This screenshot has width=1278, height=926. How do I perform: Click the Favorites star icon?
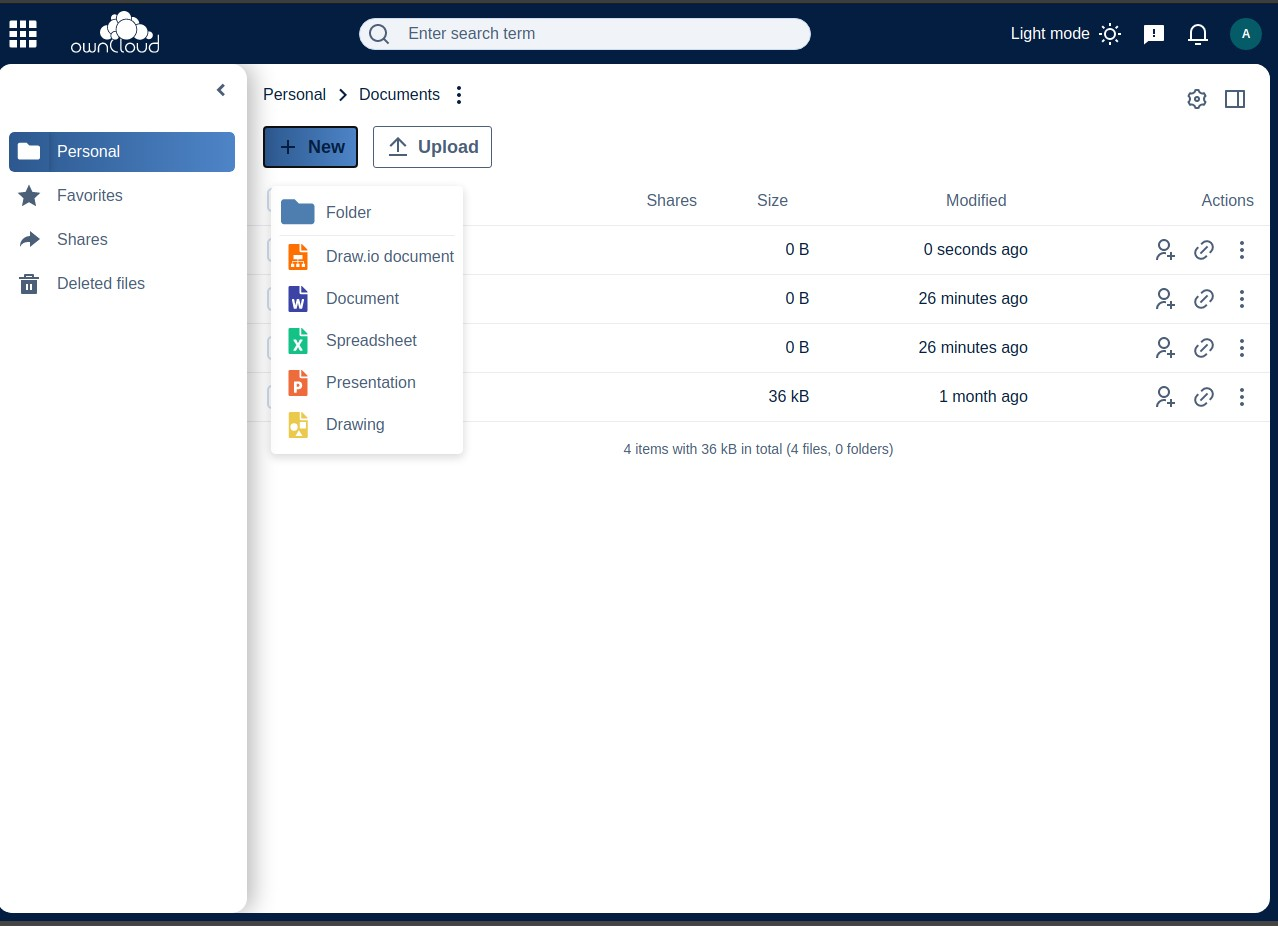[x=29, y=196]
